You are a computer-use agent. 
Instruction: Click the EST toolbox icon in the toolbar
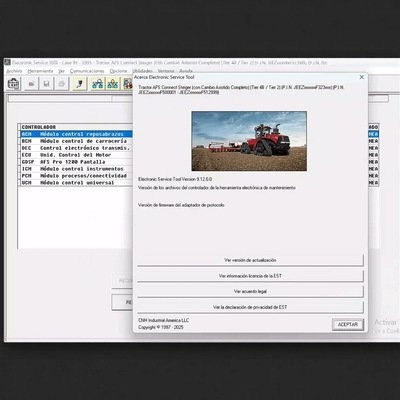pos(14,84)
